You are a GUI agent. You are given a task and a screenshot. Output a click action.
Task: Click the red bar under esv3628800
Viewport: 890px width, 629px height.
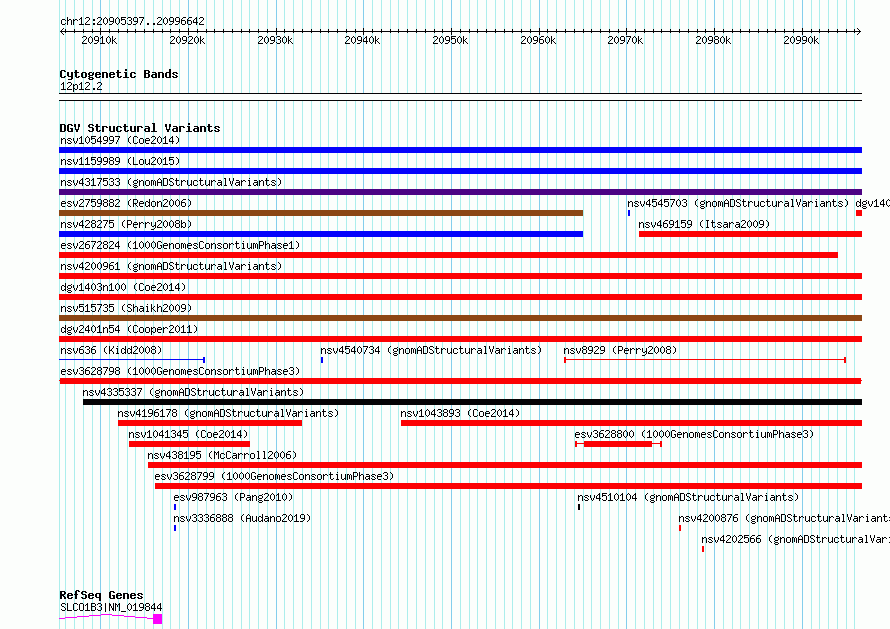pyautogui.click(x=618, y=445)
